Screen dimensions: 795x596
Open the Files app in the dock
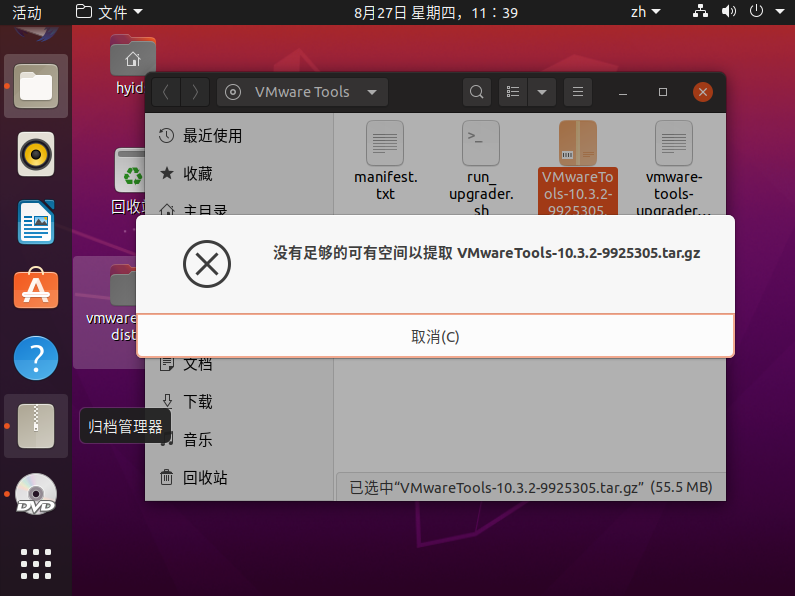coord(36,86)
